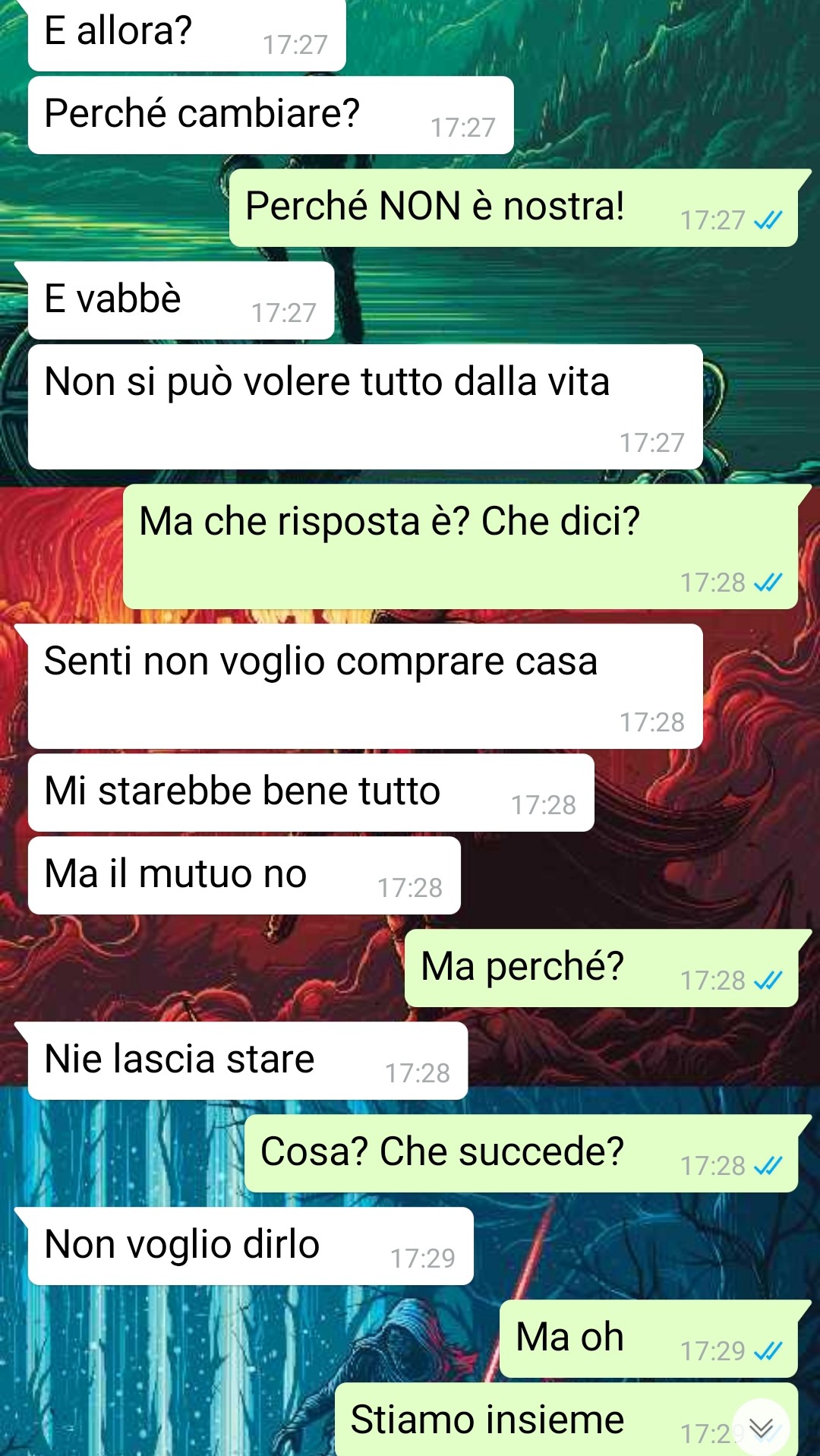This screenshot has width=820, height=1456.
Task: Tap read ticks on 'Cosa? Che succede?'
Action: tap(768, 1166)
